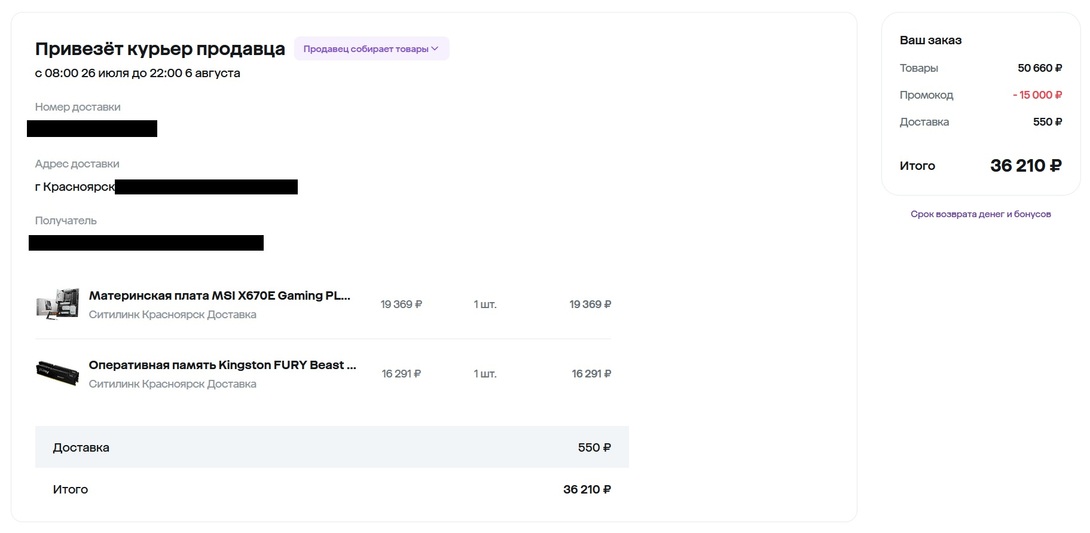Viewport: 1090px width, 533px height.
Task: Click the grey Доставка 550 ₽ row below the items
Action: (331, 447)
